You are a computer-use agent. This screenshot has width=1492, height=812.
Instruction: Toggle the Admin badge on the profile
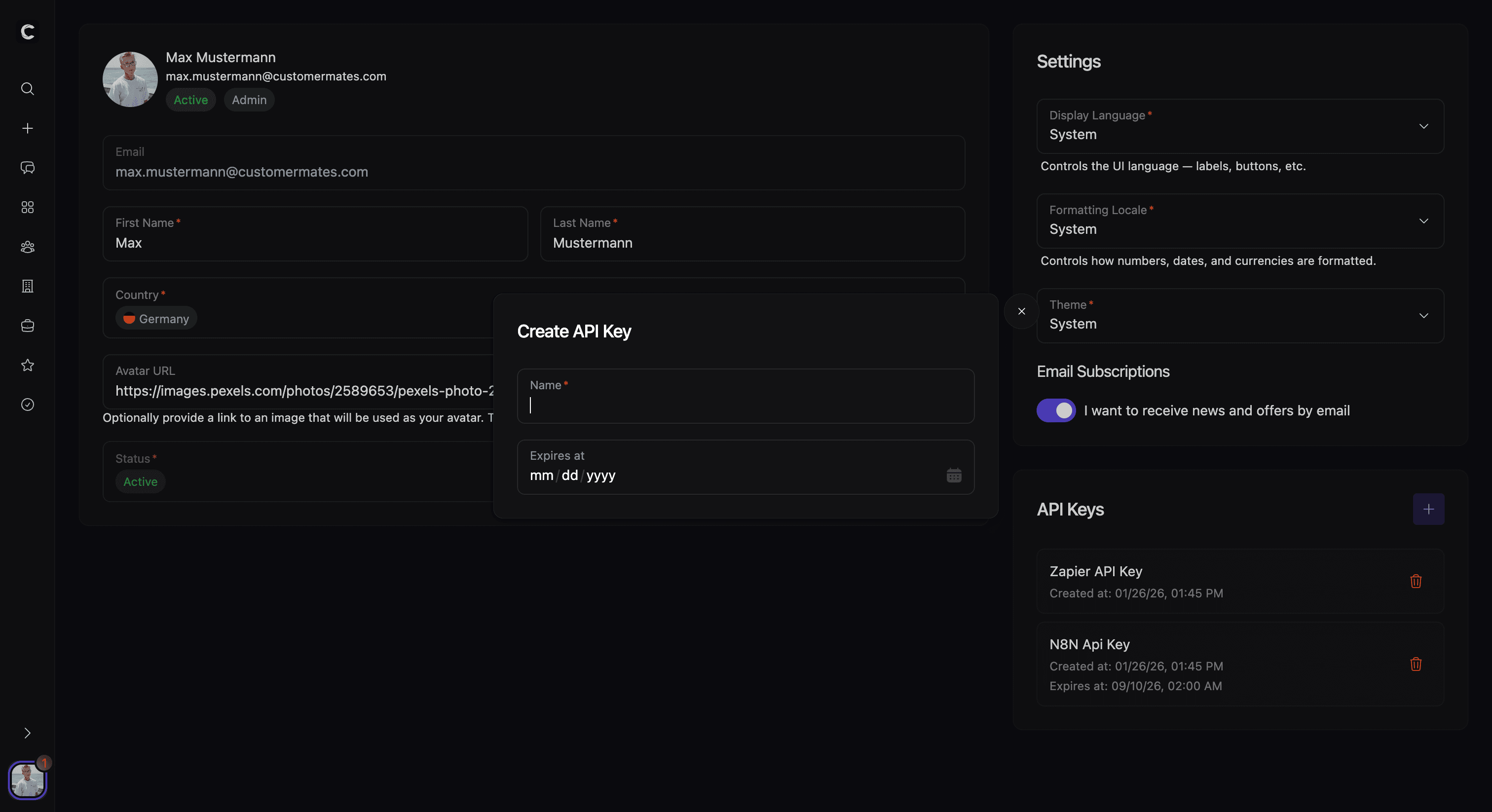point(249,100)
